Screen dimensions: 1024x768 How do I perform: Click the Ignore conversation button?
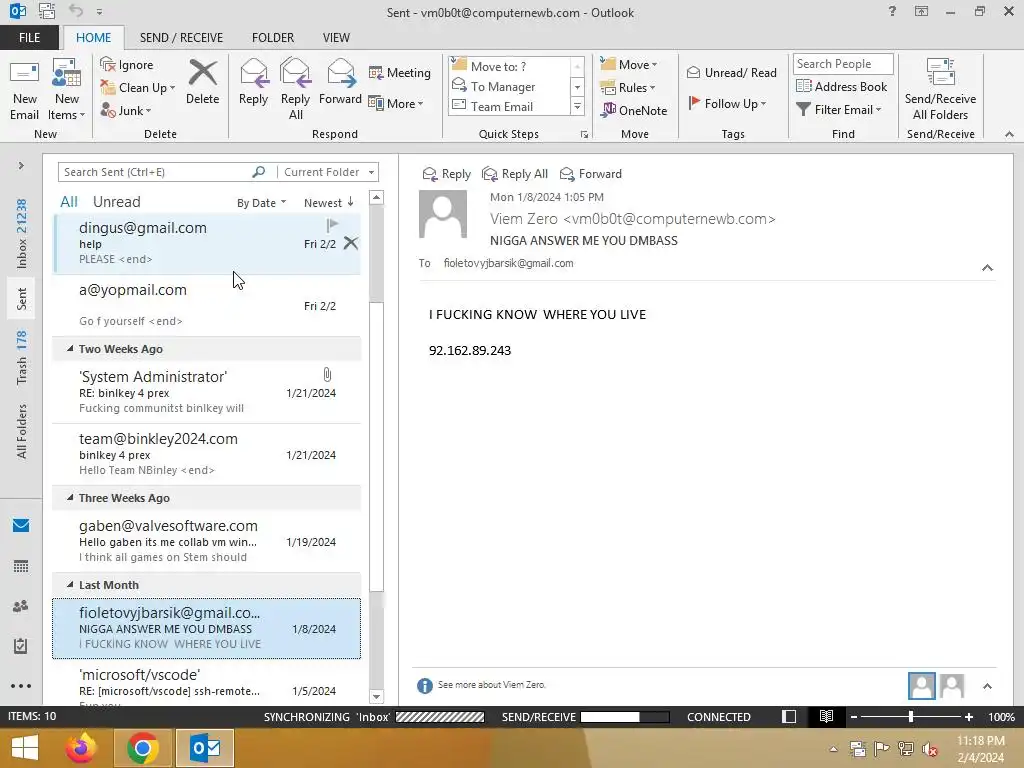(x=127, y=65)
